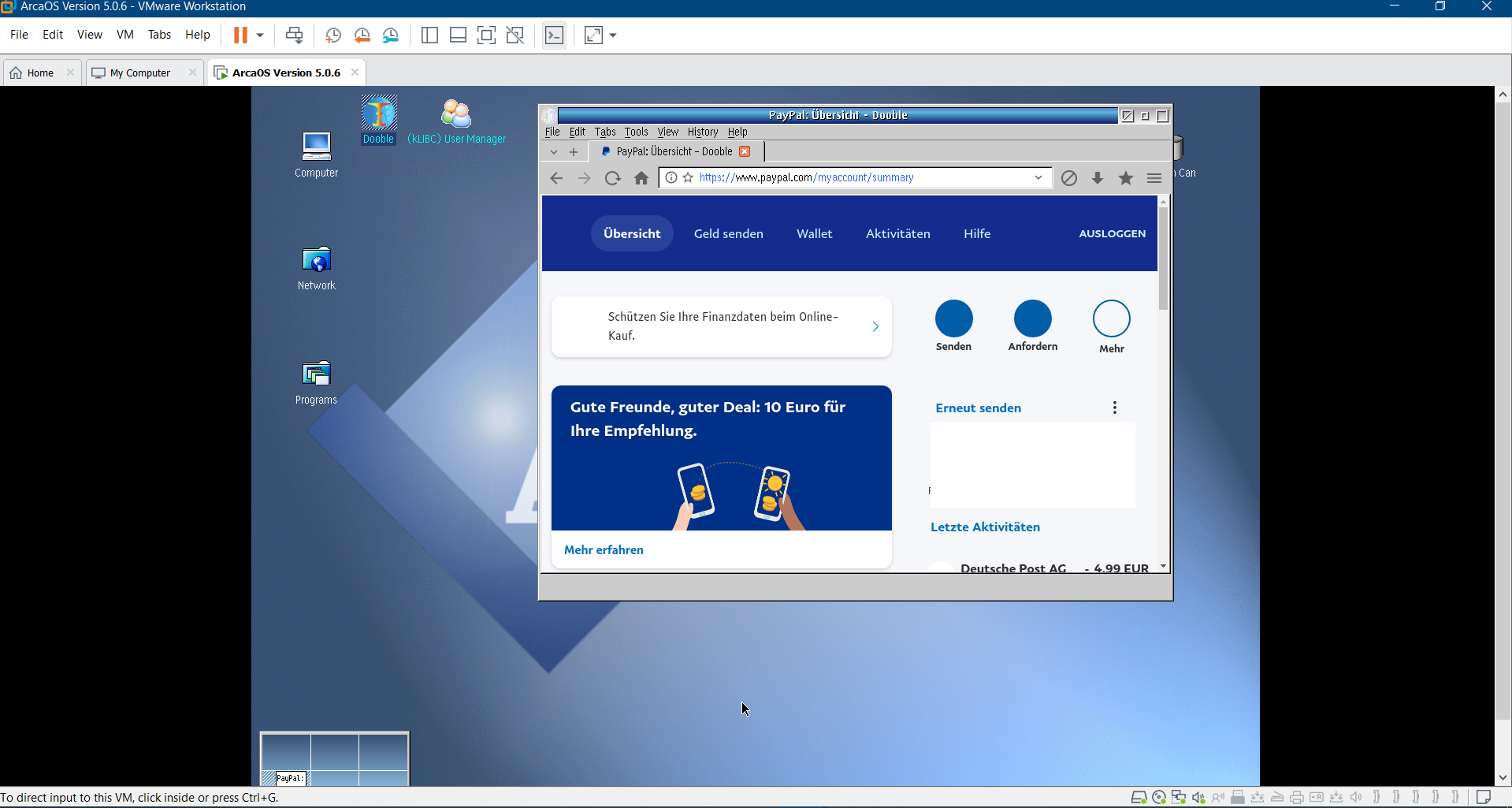This screenshot has width=1512, height=808.
Task: Open Dooble's Help menu
Action: tap(737, 132)
